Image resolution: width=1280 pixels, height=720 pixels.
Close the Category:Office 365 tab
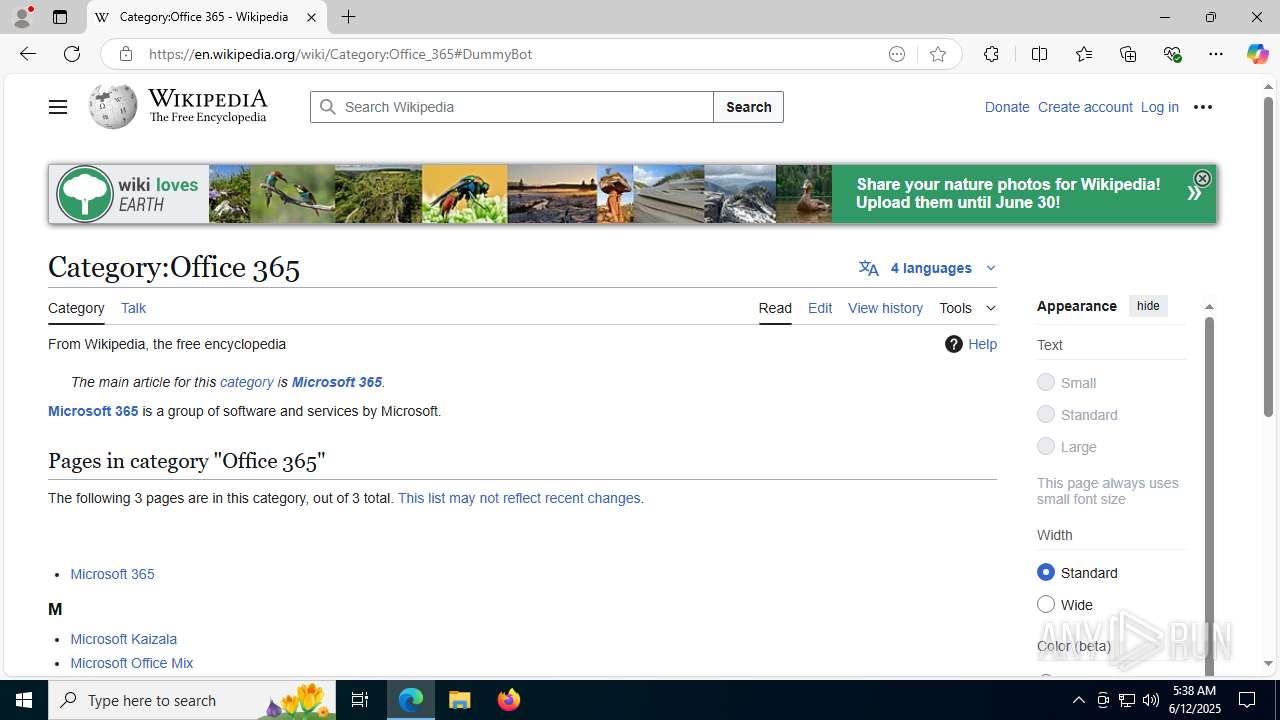click(x=311, y=17)
